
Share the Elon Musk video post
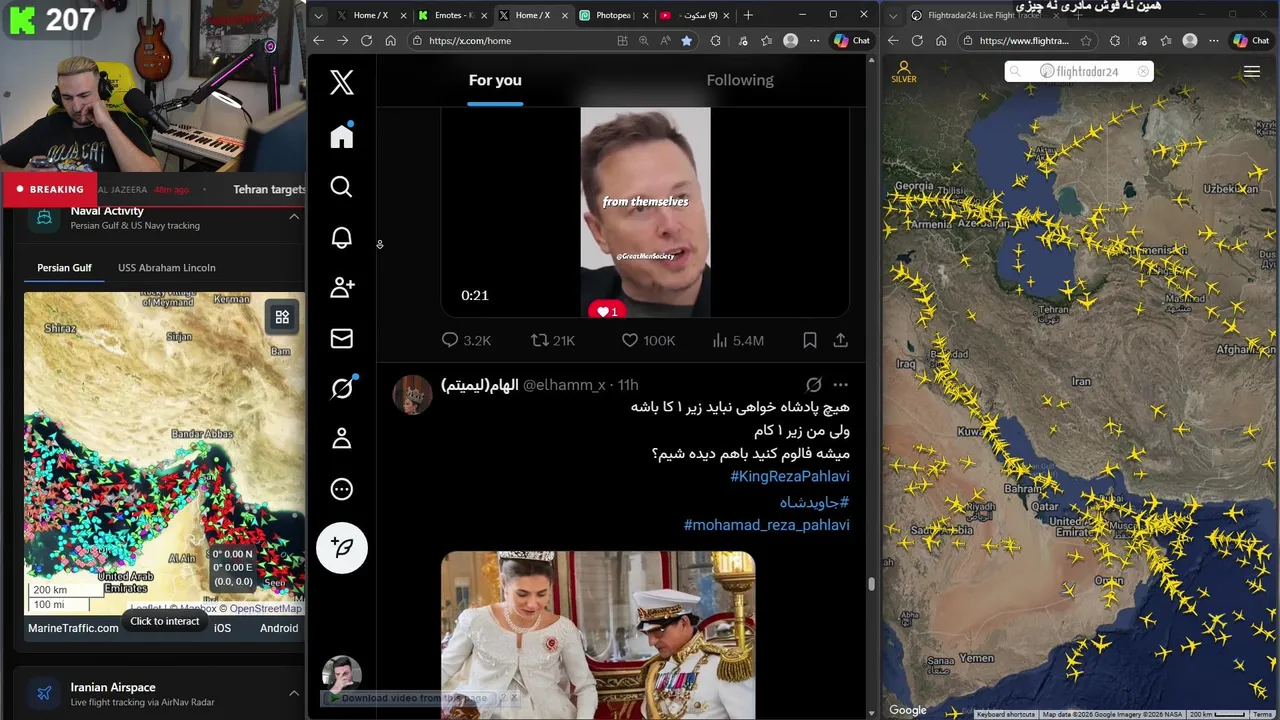pos(840,341)
